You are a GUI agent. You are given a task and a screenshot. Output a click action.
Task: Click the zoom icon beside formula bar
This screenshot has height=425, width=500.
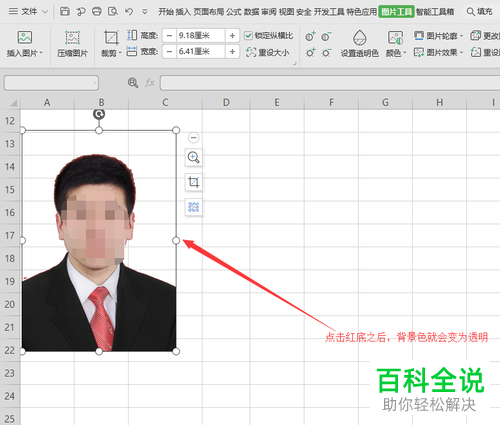[133, 83]
